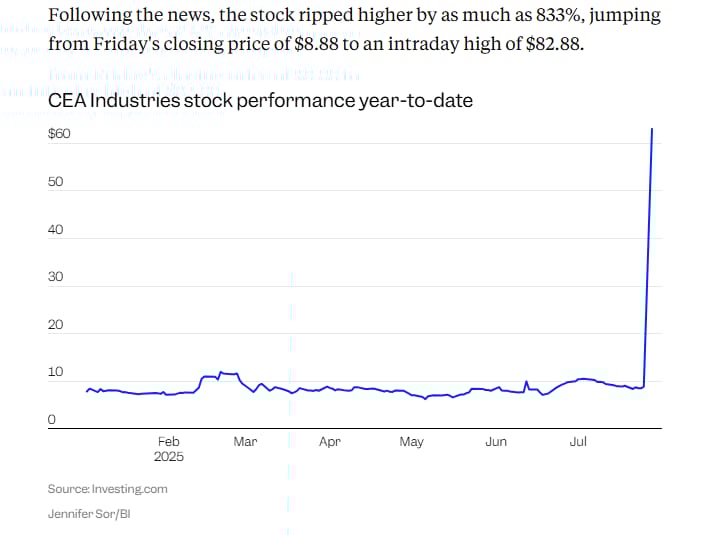Select the 20 y-axis label
This screenshot has height=535, width=717.
(x=55, y=325)
